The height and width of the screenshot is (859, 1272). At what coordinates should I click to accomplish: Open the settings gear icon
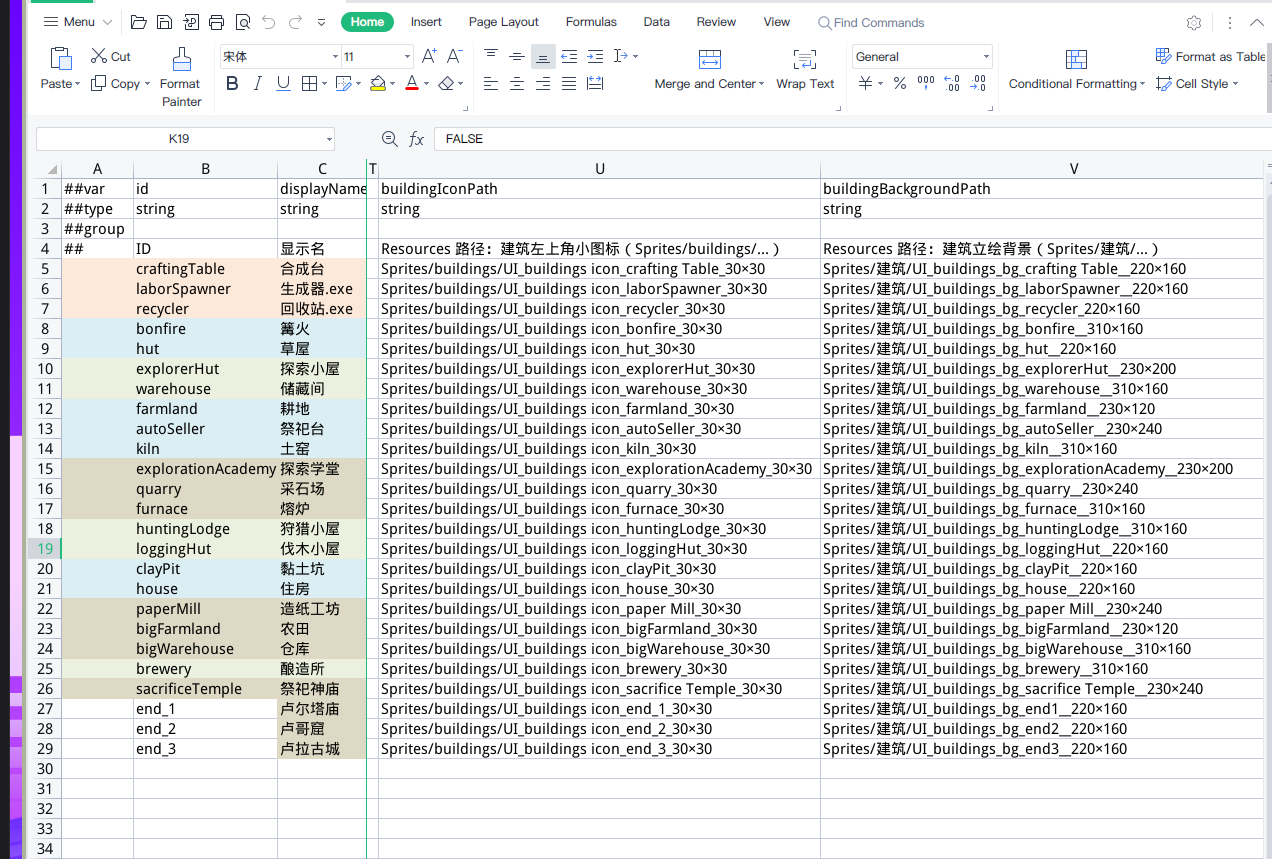1194,22
